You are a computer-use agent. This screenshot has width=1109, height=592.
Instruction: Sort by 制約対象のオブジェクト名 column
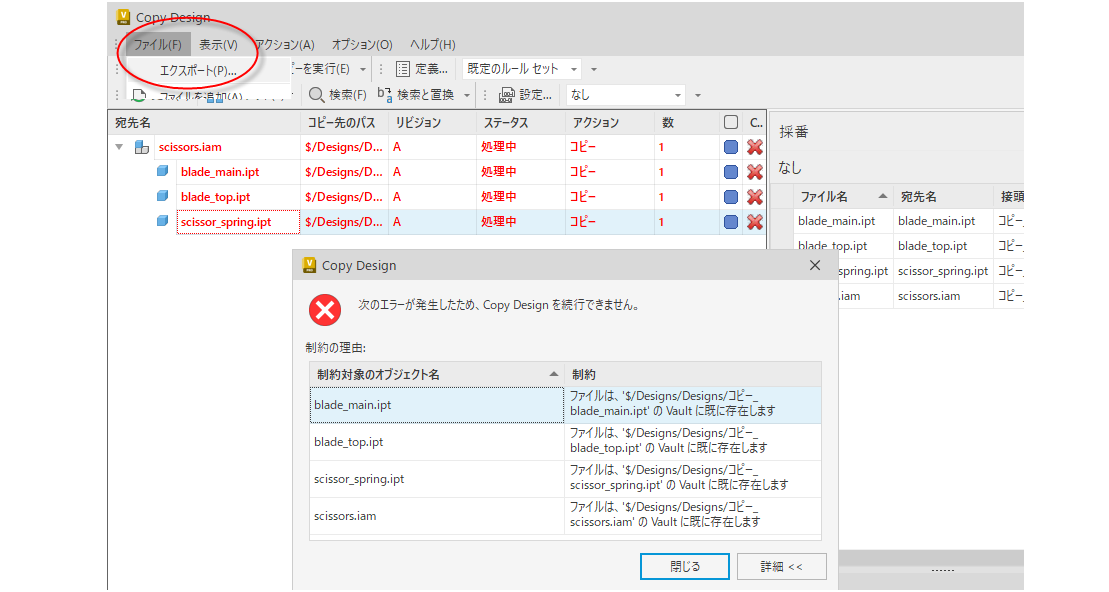click(x=436, y=374)
